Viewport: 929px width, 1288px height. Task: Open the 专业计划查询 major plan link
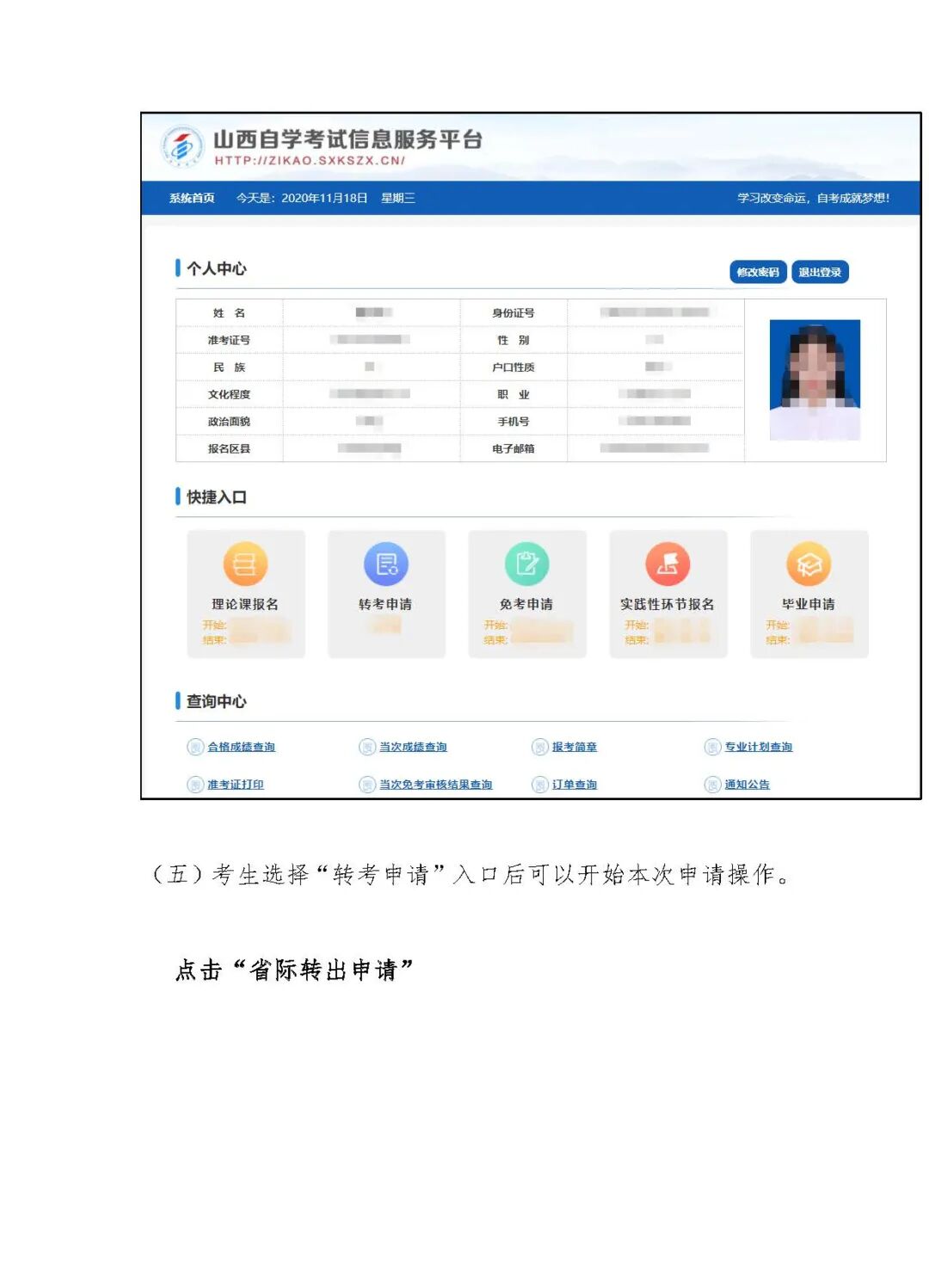tap(760, 748)
